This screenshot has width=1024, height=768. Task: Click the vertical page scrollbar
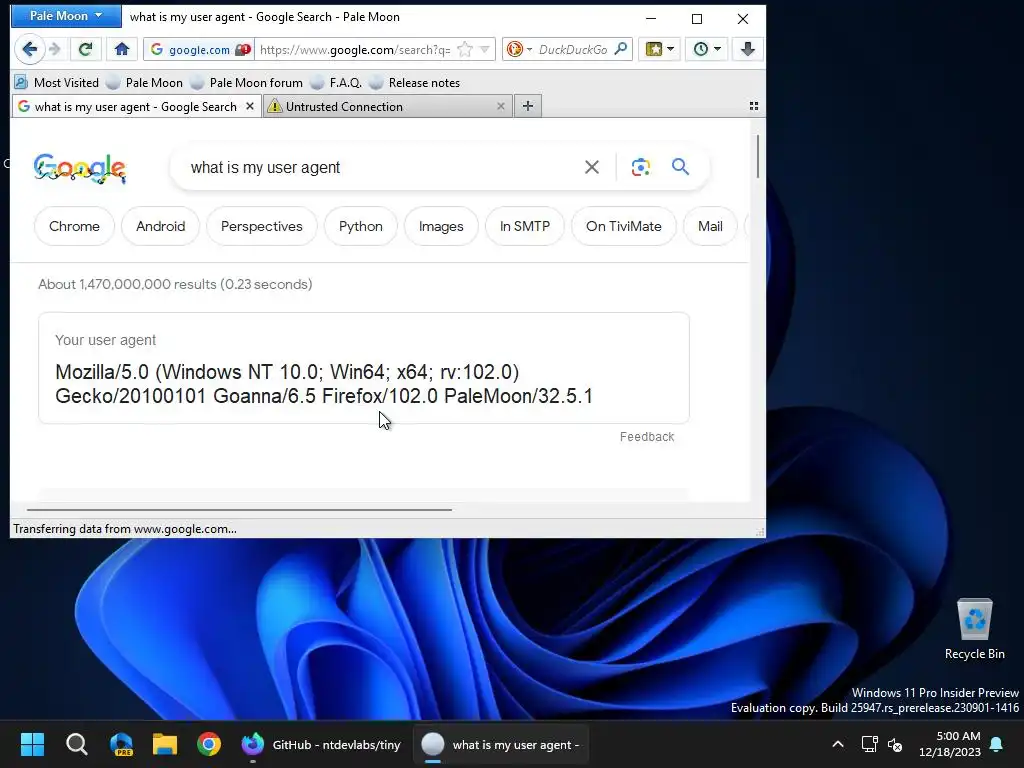(x=758, y=157)
